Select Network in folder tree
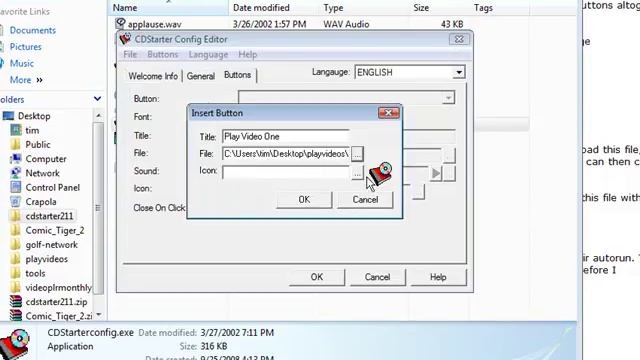Image resolution: width=640 pixels, height=360 pixels. [x=42, y=173]
